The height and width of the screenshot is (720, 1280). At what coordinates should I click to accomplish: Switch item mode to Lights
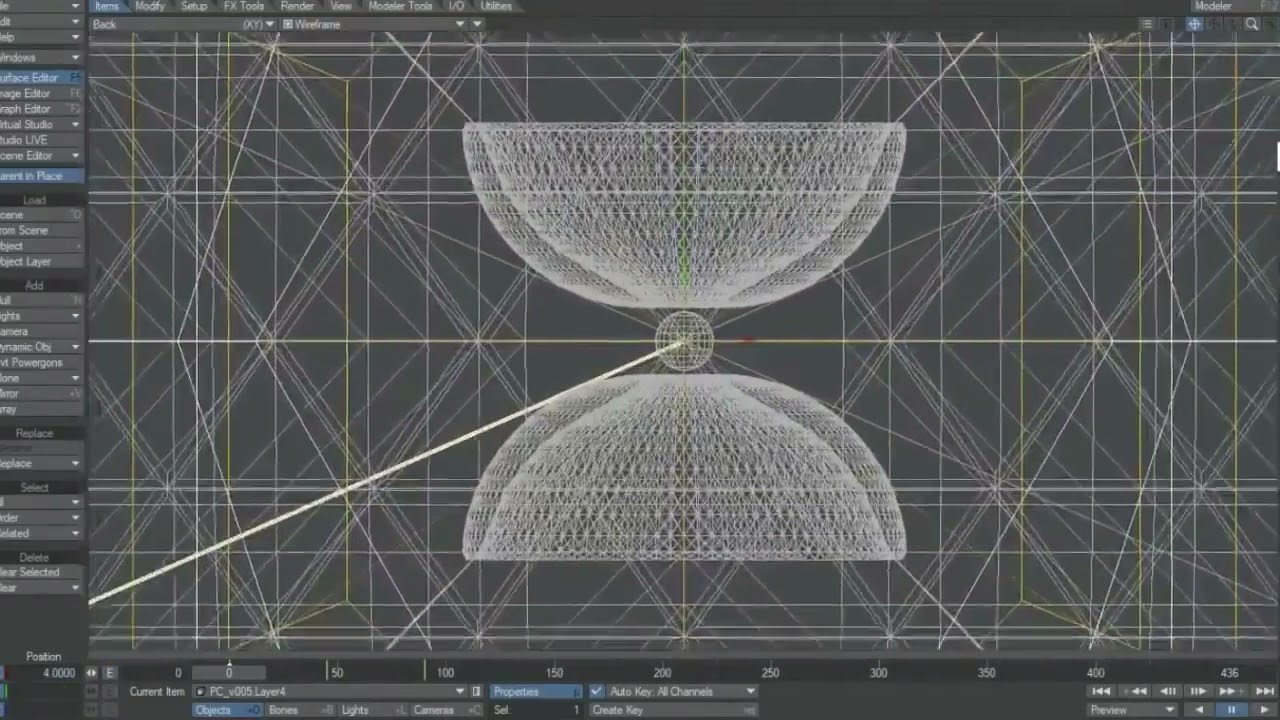372,710
